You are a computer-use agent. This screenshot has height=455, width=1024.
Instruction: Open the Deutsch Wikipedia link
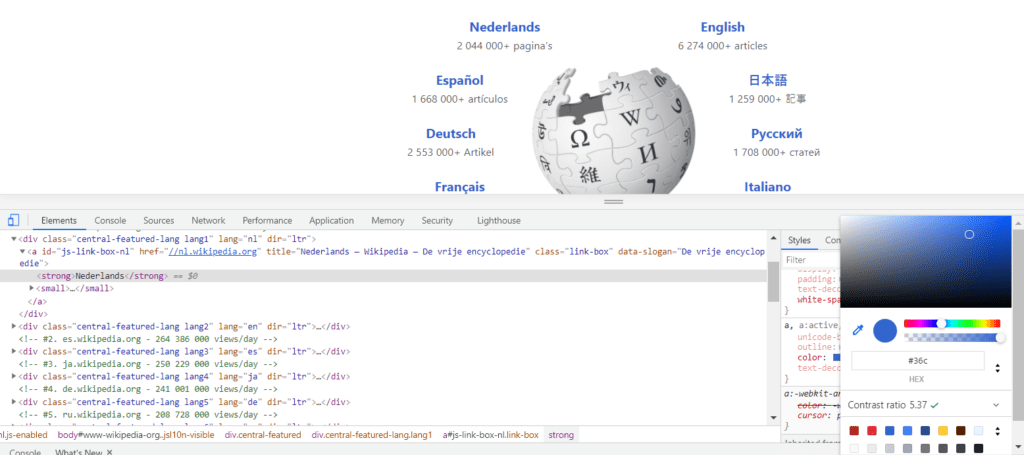pyautogui.click(x=451, y=134)
